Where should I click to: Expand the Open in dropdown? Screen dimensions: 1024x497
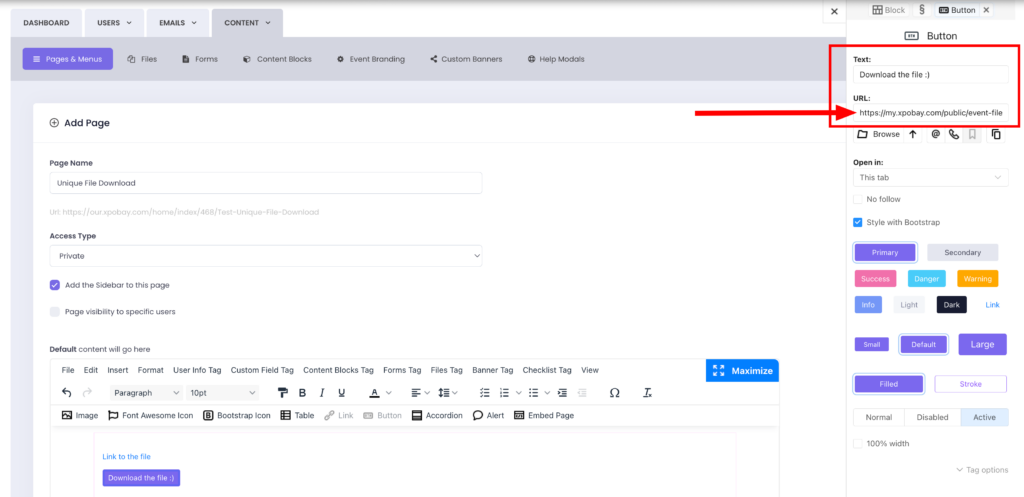coord(930,177)
